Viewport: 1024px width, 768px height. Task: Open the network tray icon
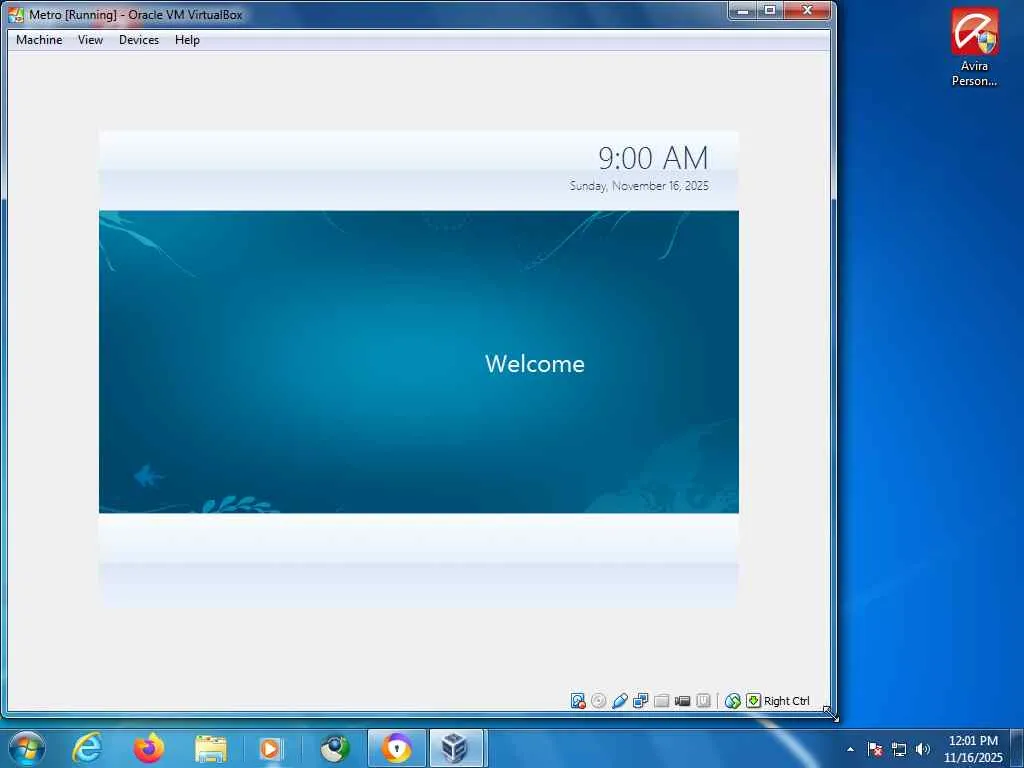pyautogui.click(x=899, y=749)
